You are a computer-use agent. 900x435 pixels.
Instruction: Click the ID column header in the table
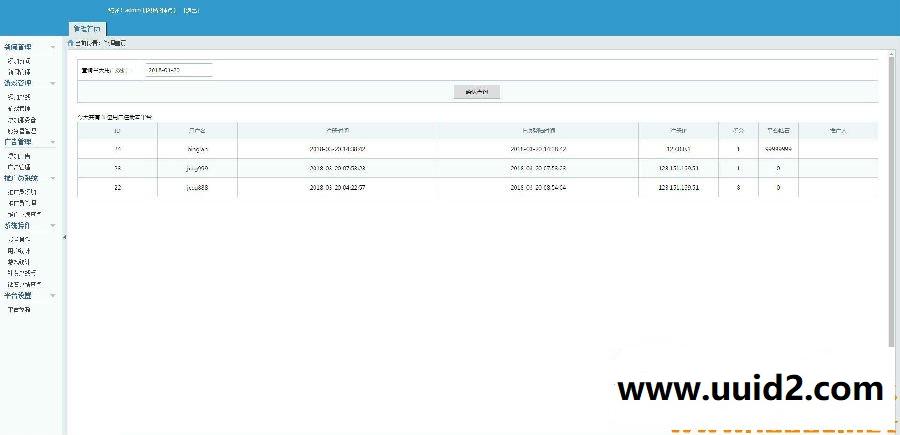click(117, 130)
